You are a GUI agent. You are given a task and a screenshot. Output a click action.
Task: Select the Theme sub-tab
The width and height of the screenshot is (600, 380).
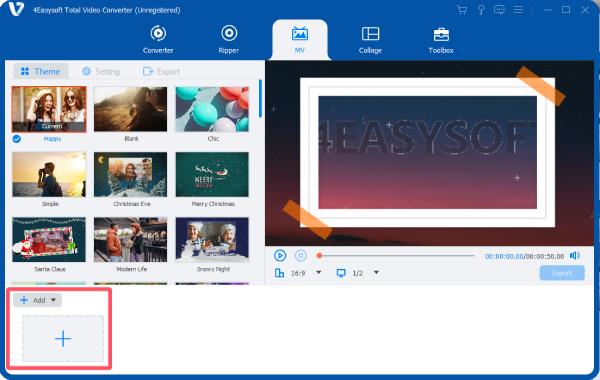click(41, 72)
